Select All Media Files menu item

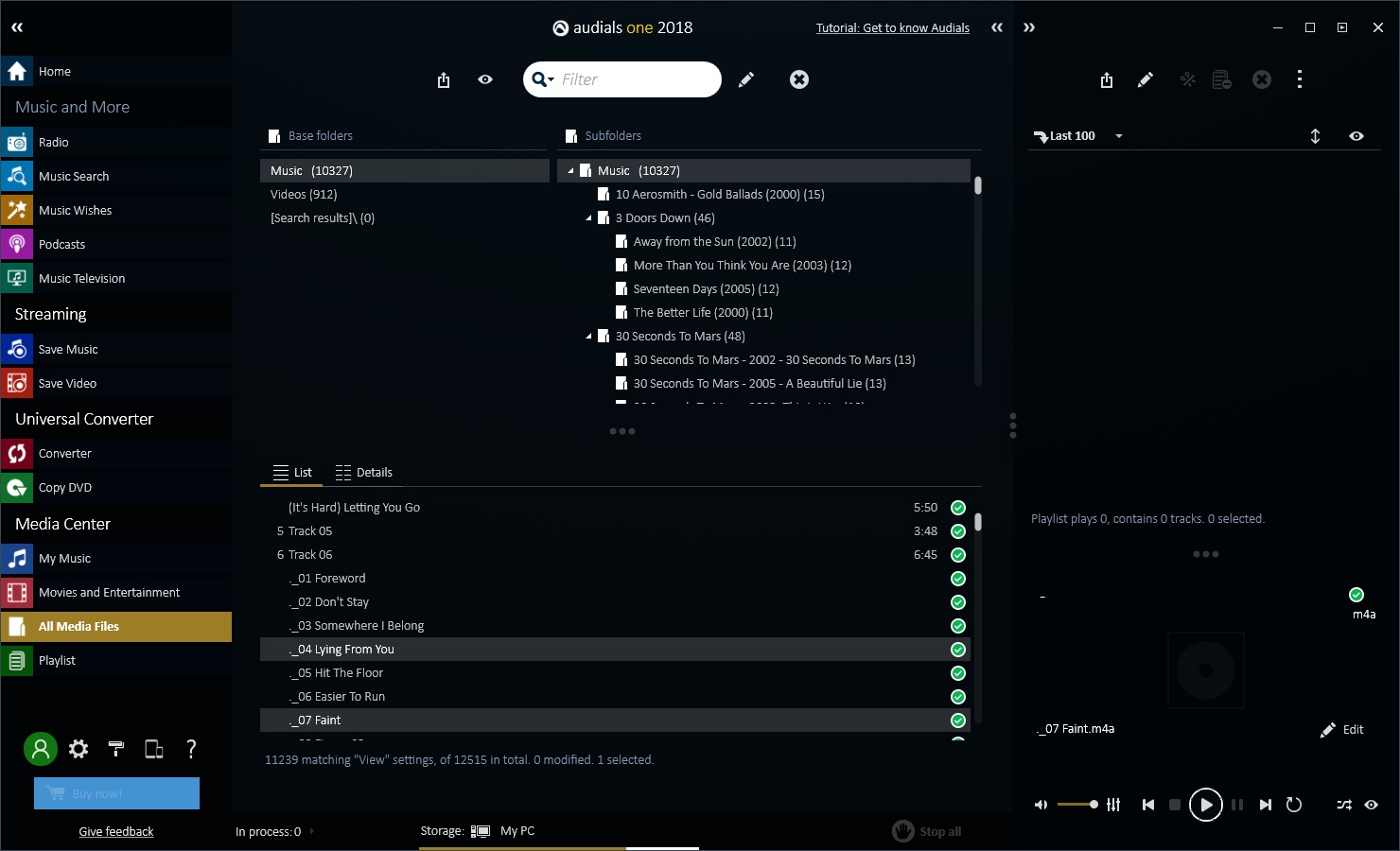pos(116,627)
